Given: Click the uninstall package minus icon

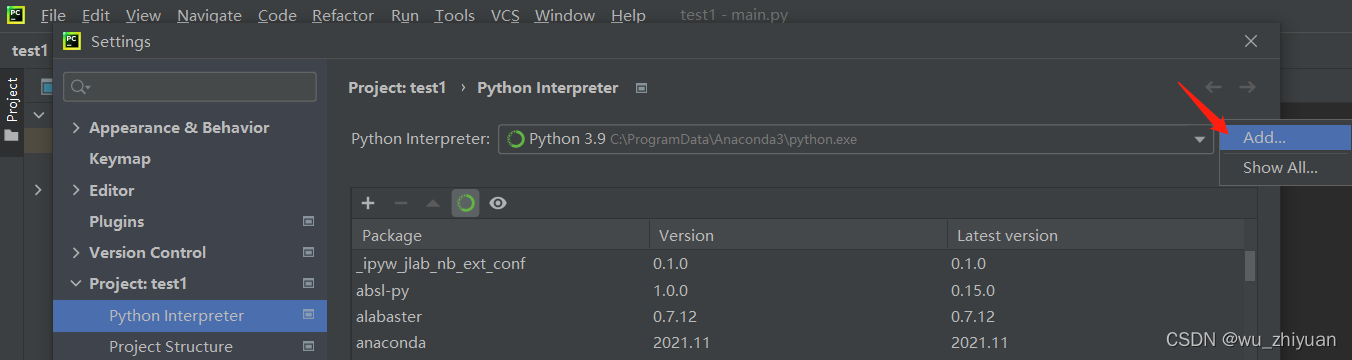Looking at the screenshot, I should [x=400, y=203].
